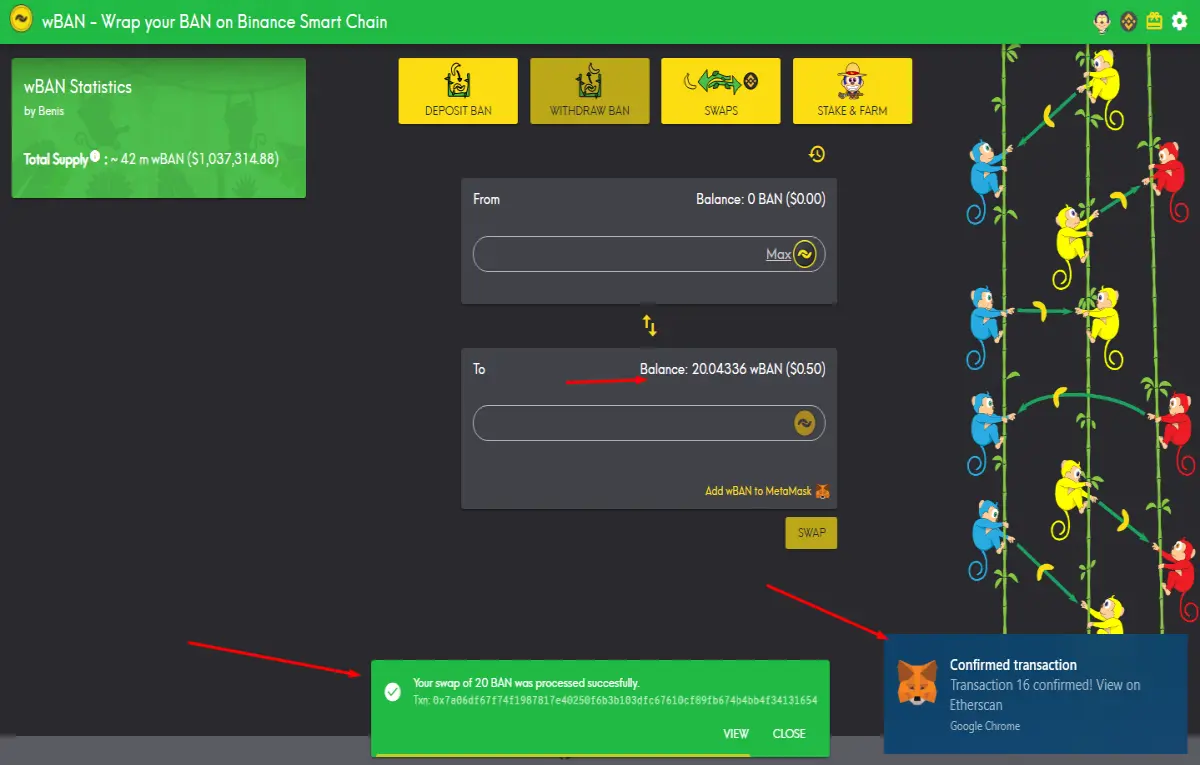Open the Swaps tab
The width and height of the screenshot is (1200, 765).
tap(721, 91)
